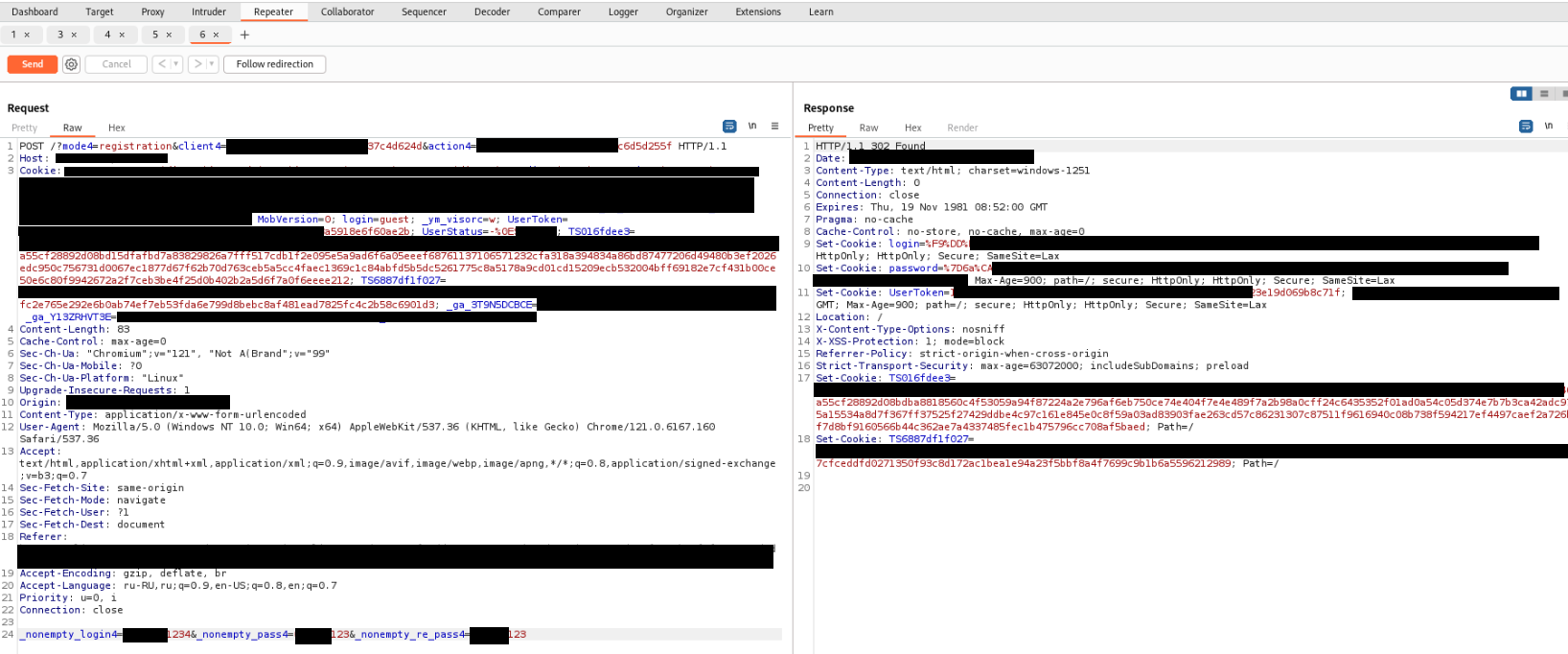This screenshot has width=1568, height=654.
Task: Click 'Referrer-Policy' response header line
Action: pyautogui.click(x=961, y=353)
